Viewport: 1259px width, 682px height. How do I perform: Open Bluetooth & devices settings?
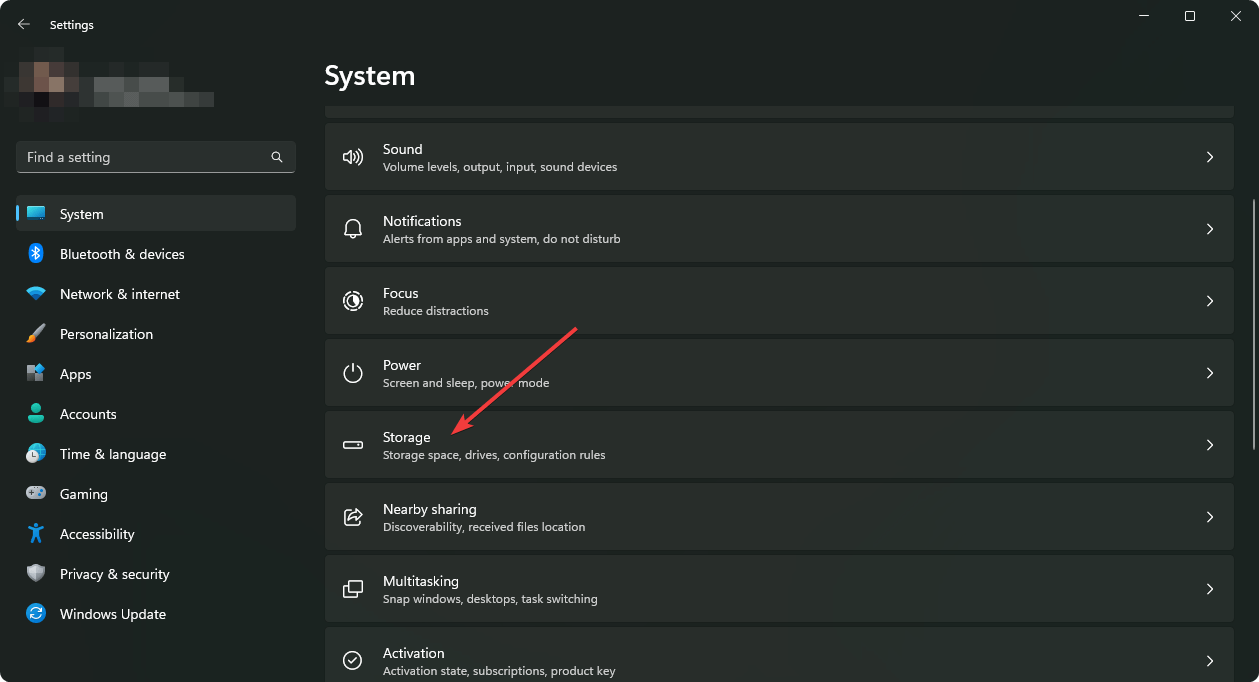coord(156,254)
